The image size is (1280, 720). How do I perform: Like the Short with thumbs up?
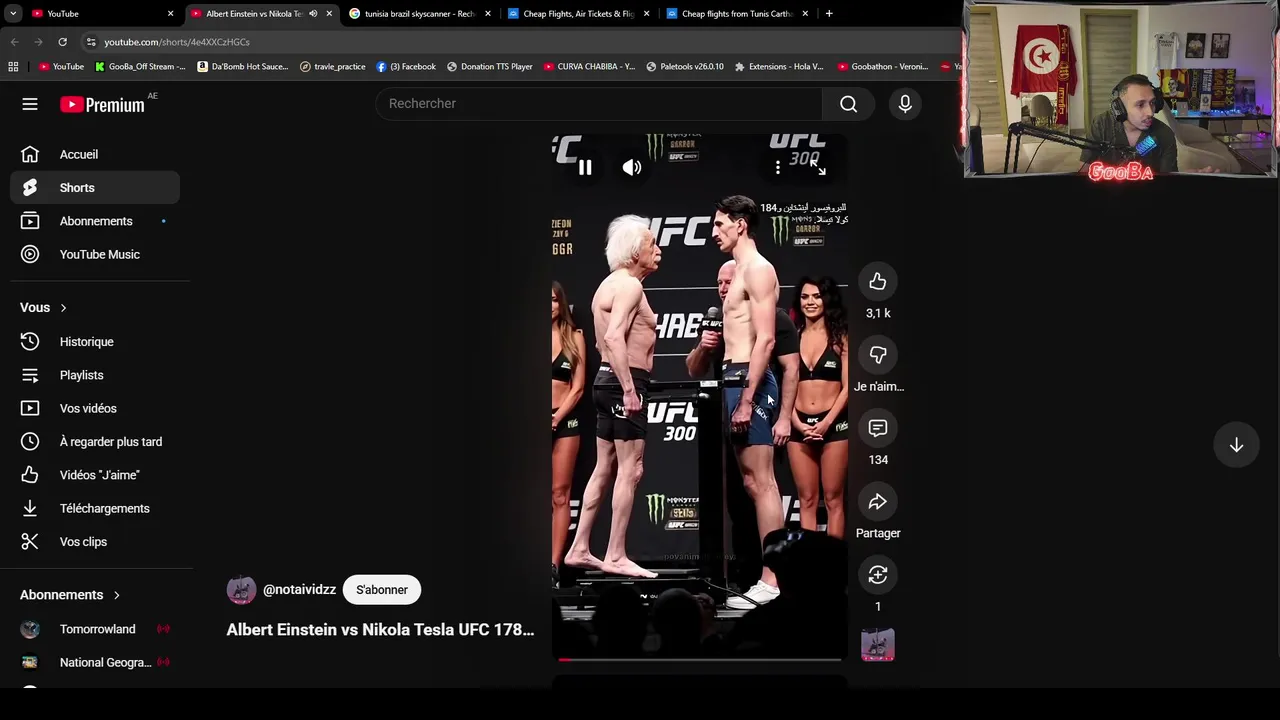[878, 282]
